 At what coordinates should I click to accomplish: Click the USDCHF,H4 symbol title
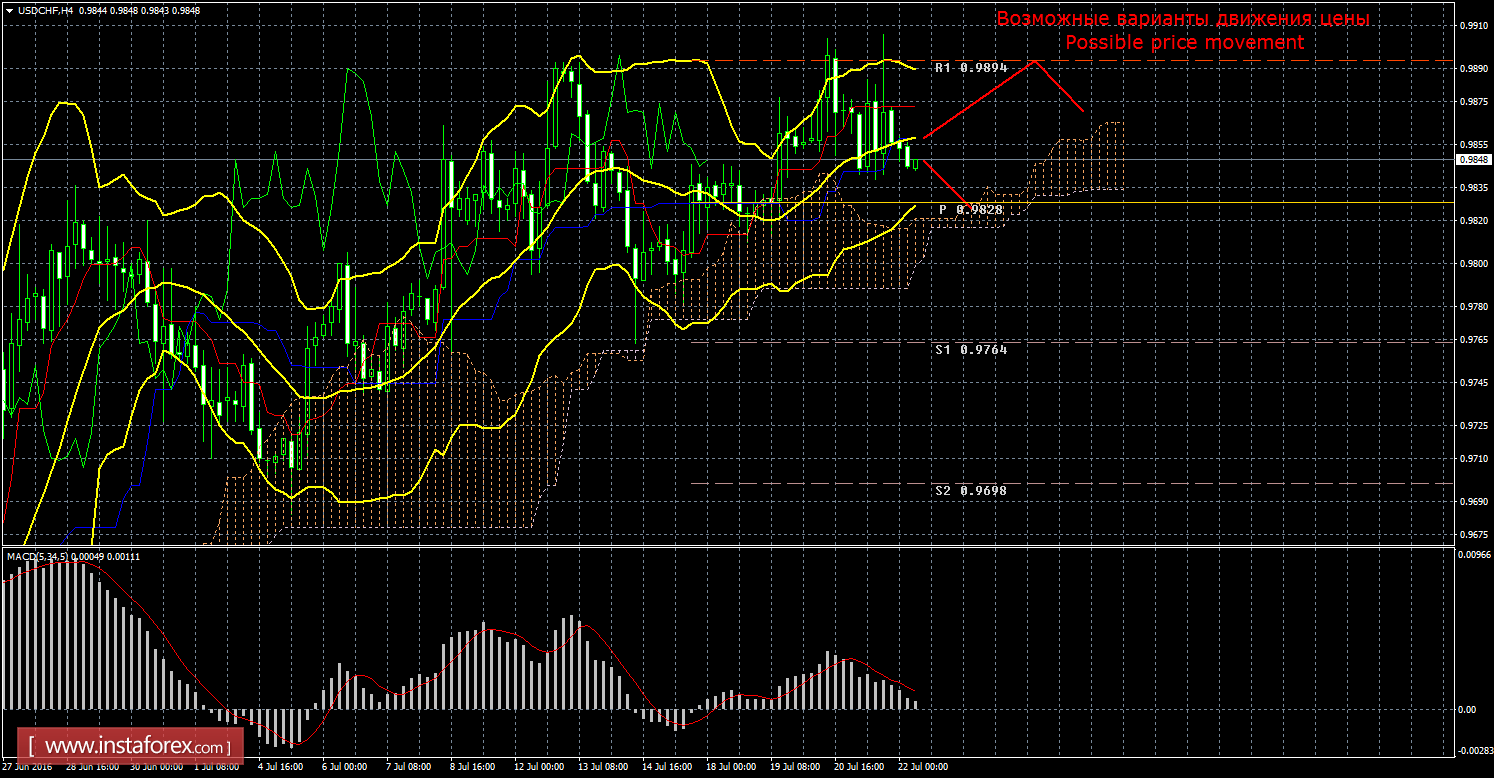click(x=38, y=10)
